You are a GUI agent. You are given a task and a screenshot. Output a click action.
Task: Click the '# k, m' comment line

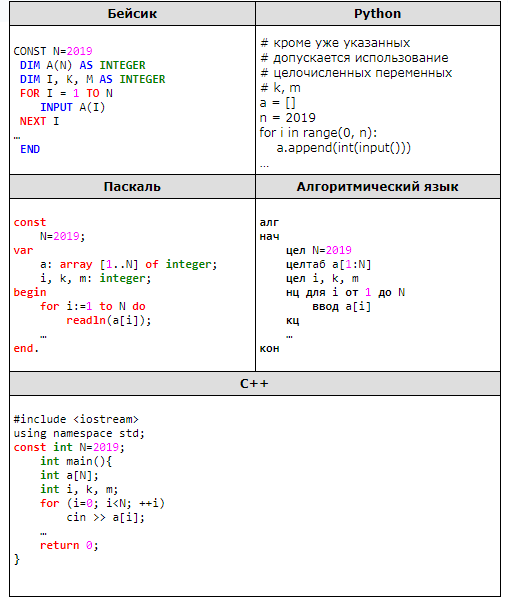280,88
